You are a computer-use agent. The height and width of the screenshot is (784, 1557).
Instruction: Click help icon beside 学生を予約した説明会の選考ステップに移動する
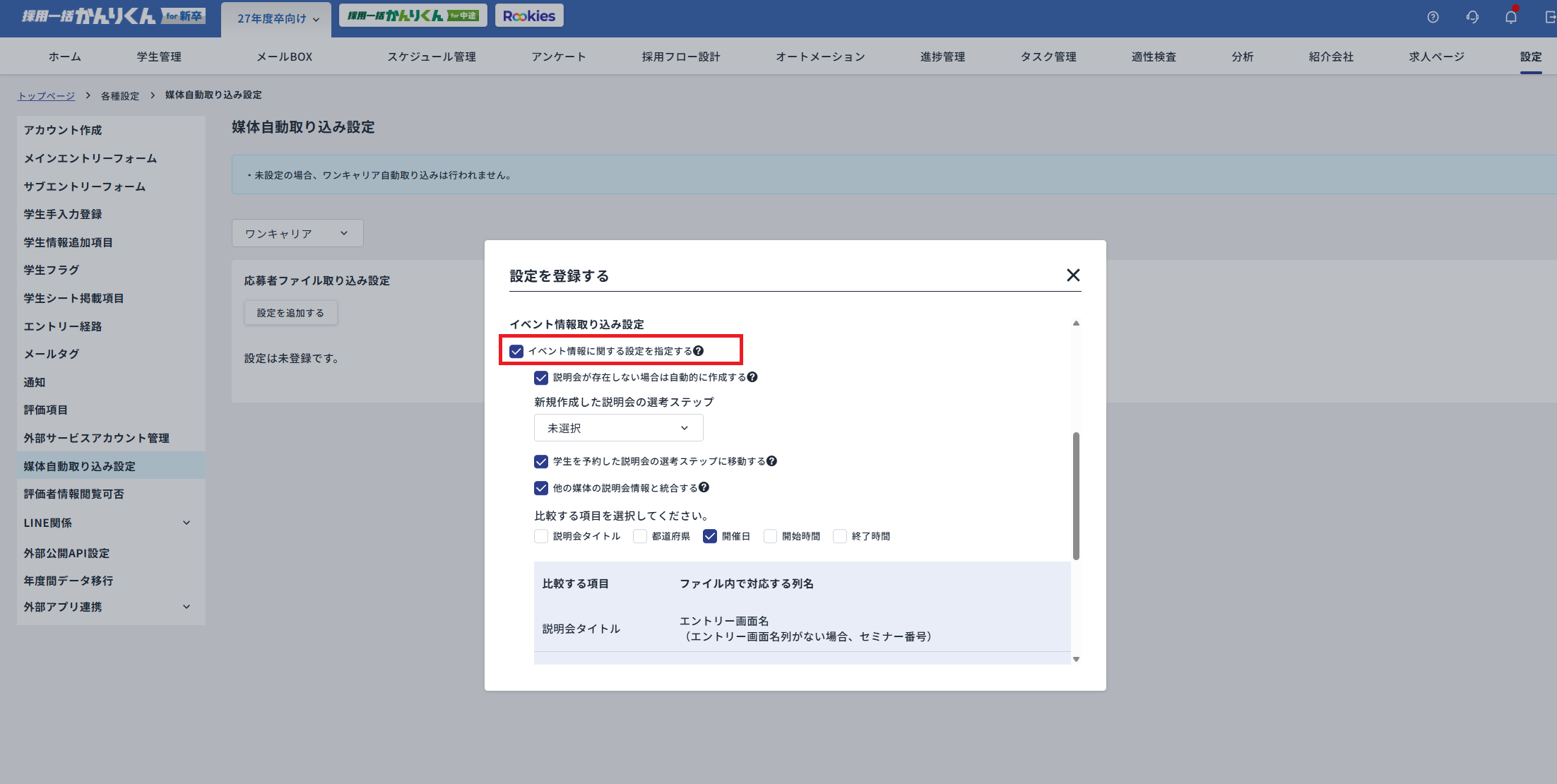pyautogui.click(x=771, y=461)
